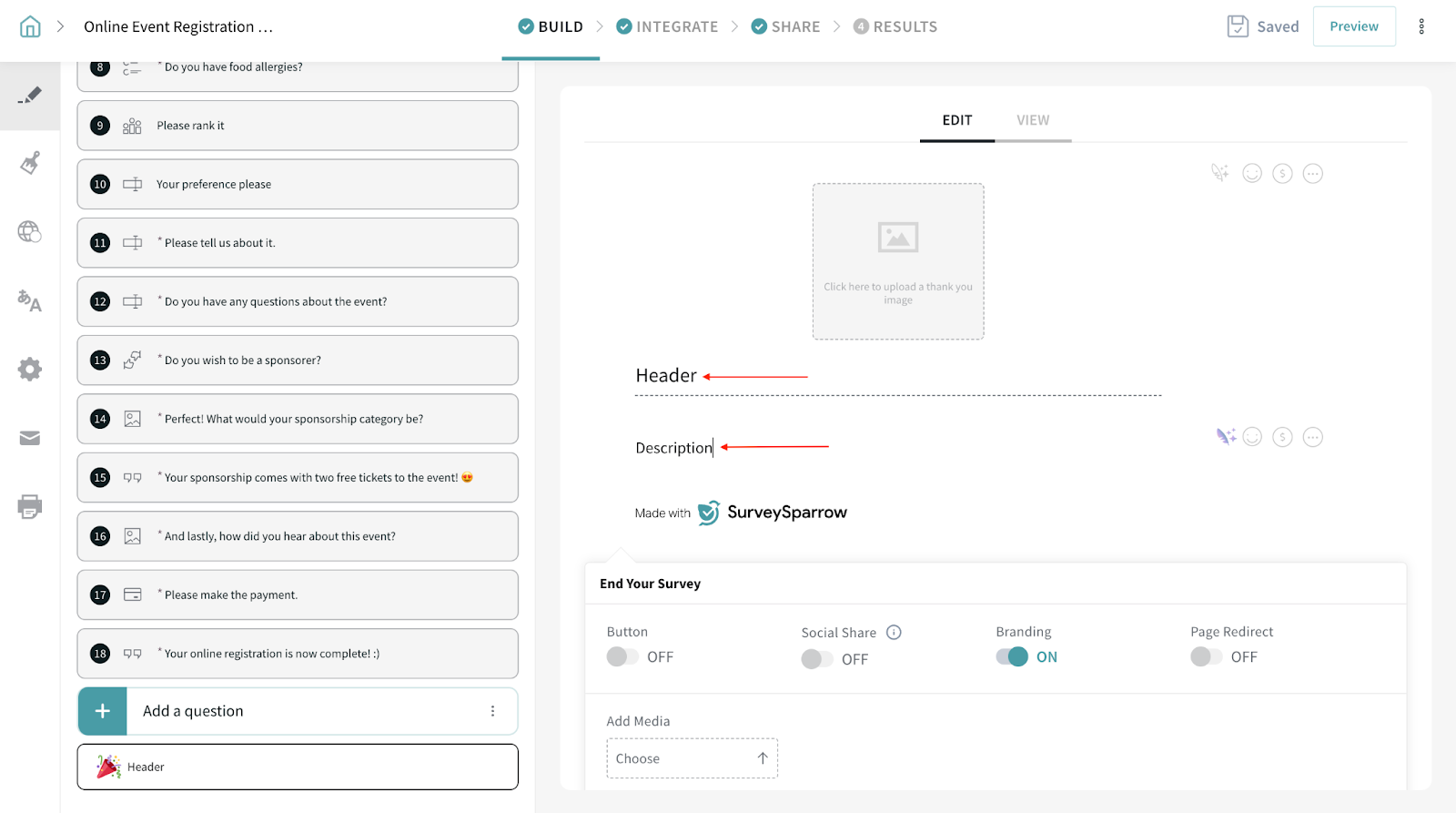This screenshot has height=813, width=1456.
Task: Enable the Page Redirect toggle
Action: [x=1207, y=656]
